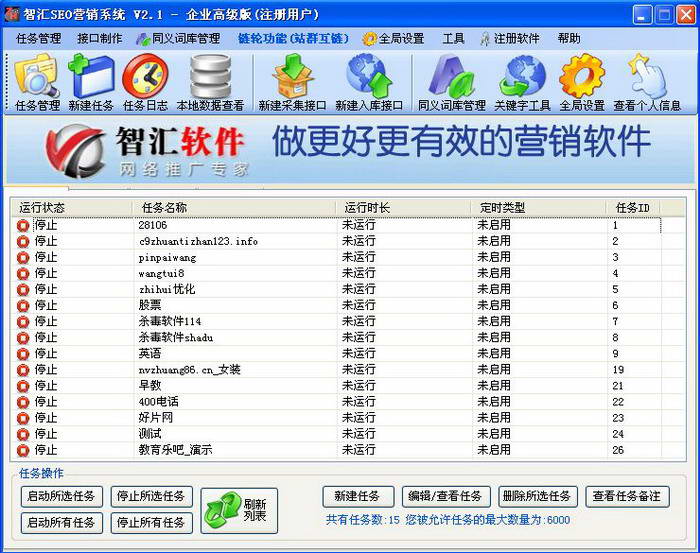The width and height of the screenshot is (700, 553).
Task: Open 任务管理 toolbar icon
Action: point(38,83)
